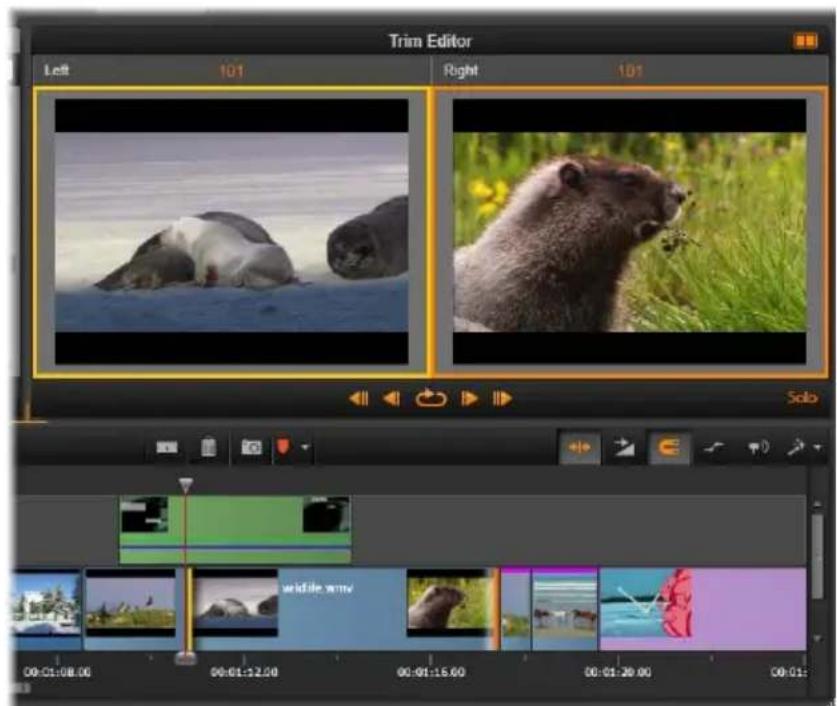This screenshot has height=706, width=837.
Task: Trim back multiple frames button
Action: click(359, 399)
